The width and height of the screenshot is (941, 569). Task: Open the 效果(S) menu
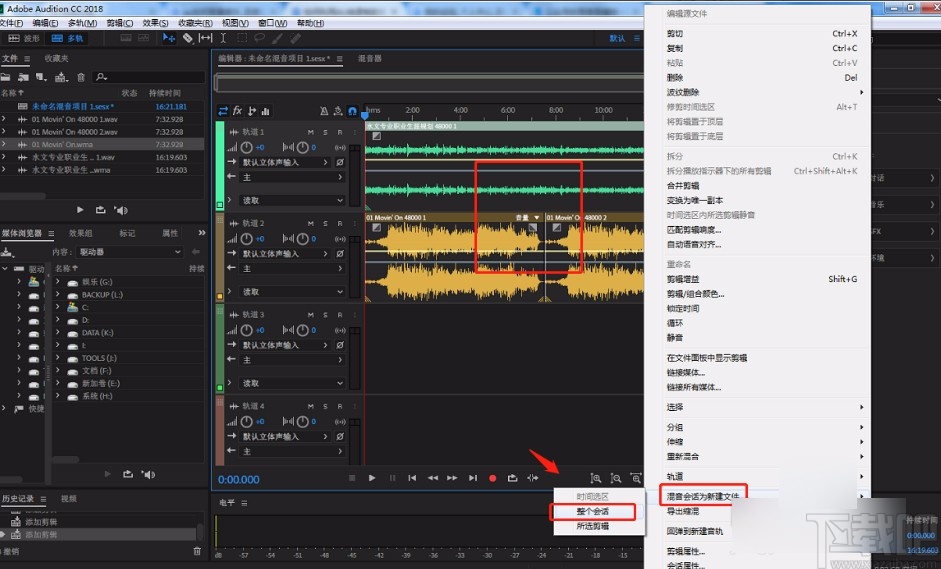(x=155, y=23)
